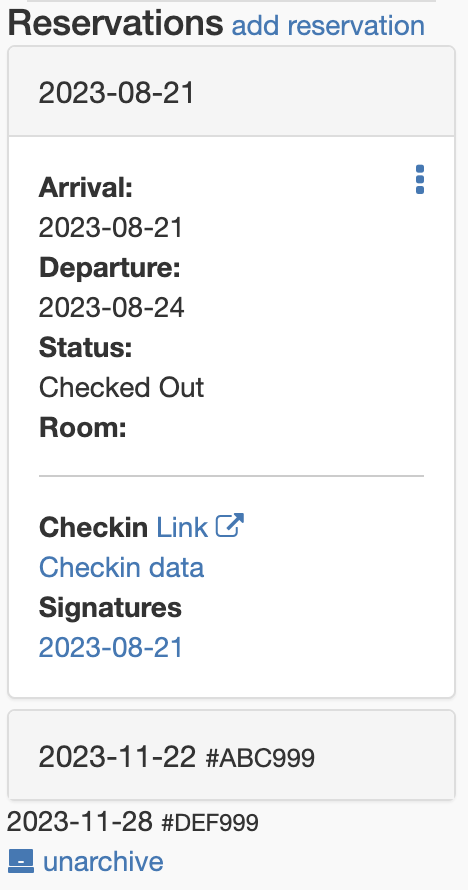Click the Signatures label

coord(110,607)
